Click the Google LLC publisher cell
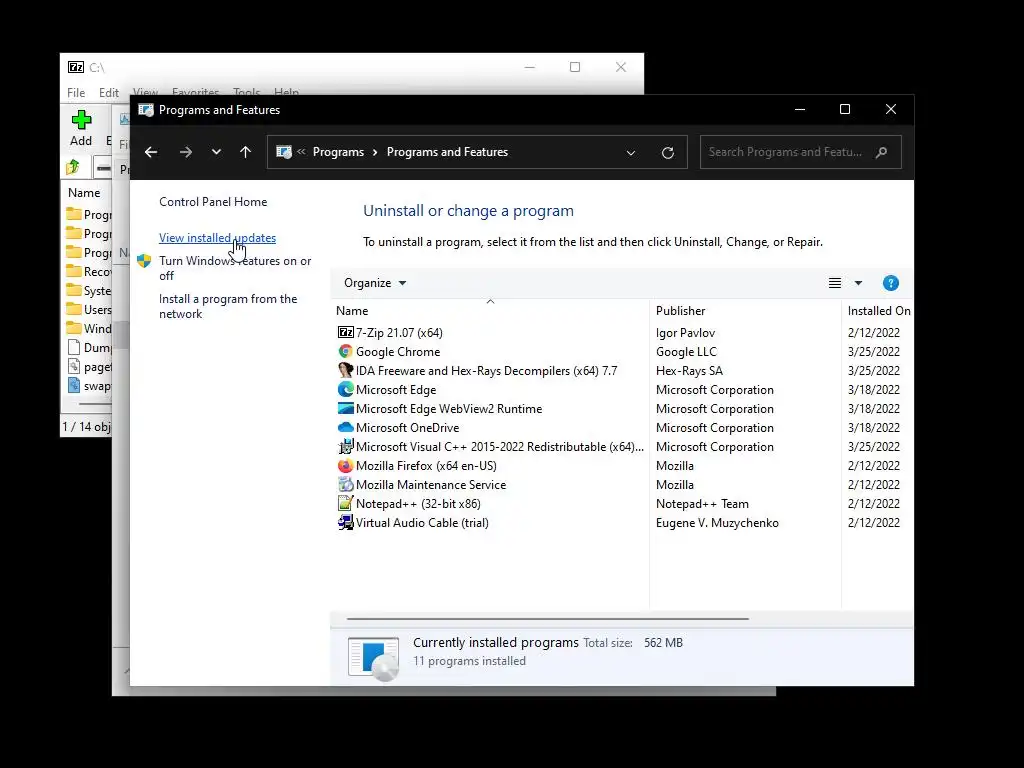 coord(686,351)
